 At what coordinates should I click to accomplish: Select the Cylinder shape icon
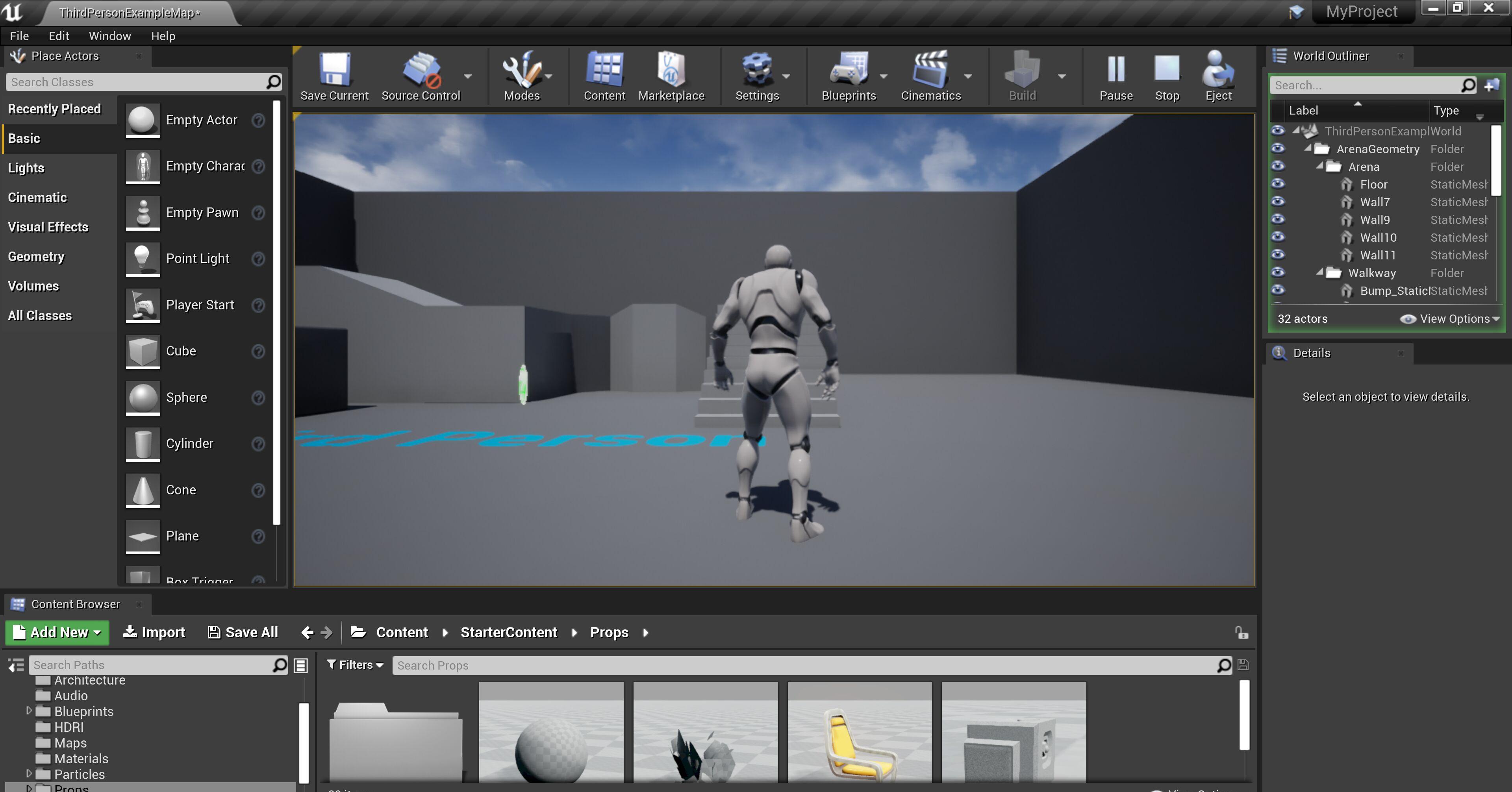[143, 444]
